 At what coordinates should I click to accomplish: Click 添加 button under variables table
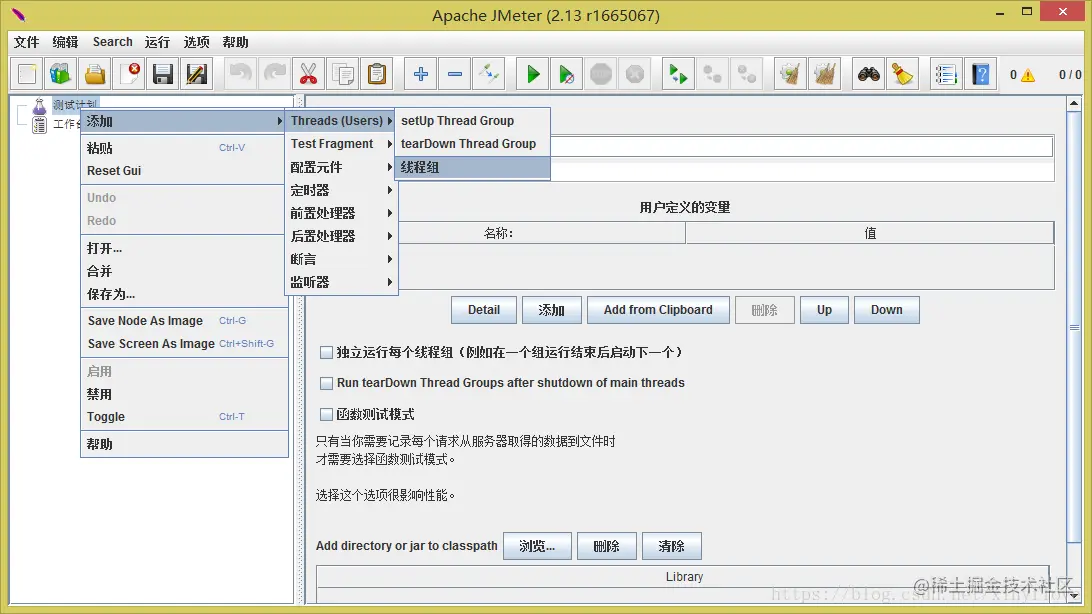[552, 310]
